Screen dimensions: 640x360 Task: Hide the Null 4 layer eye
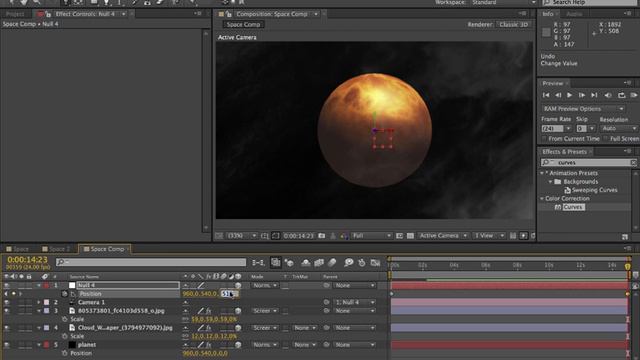(7, 285)
